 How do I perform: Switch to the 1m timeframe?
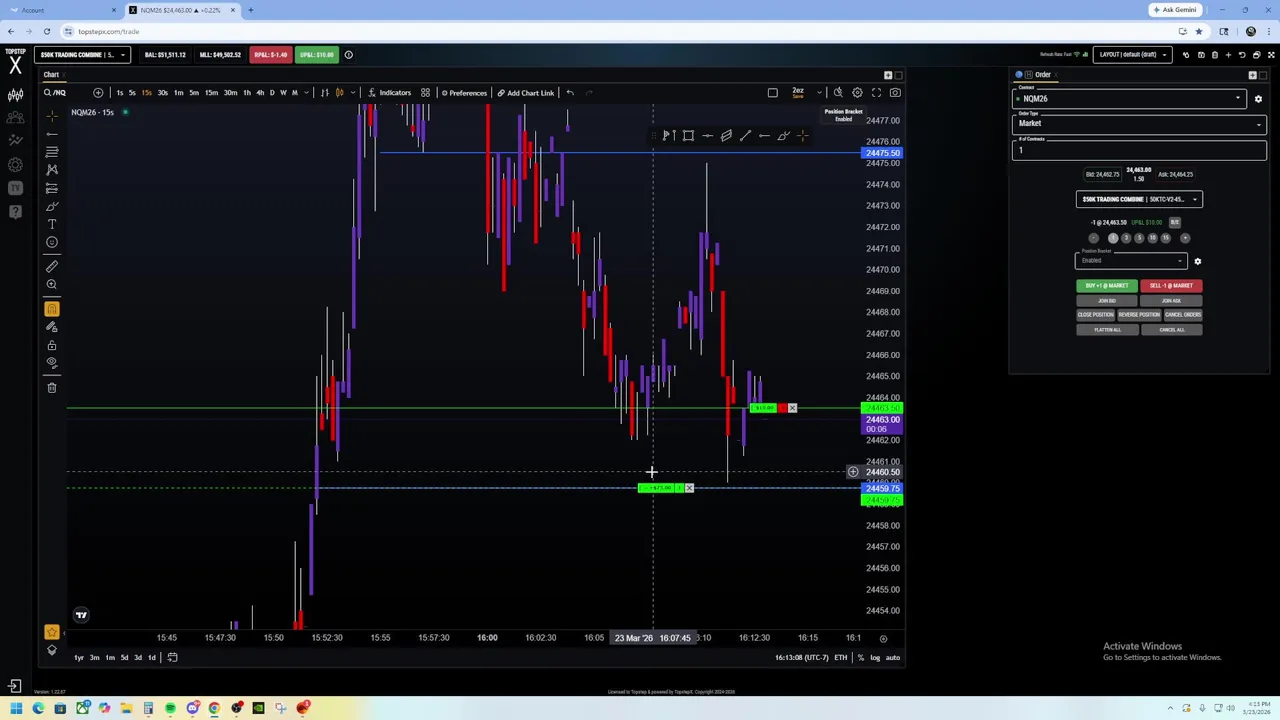click(178, 93)
